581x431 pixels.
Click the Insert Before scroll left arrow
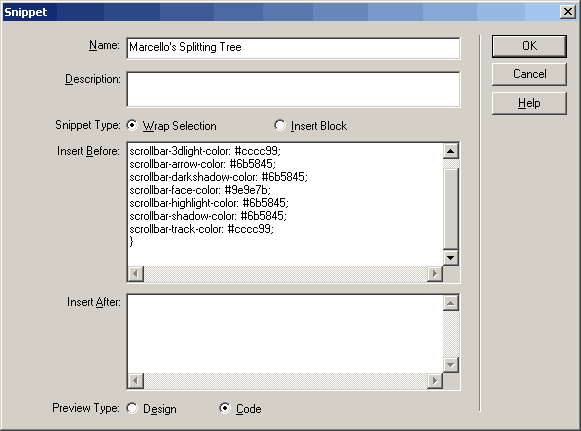(x=136, y=274)
